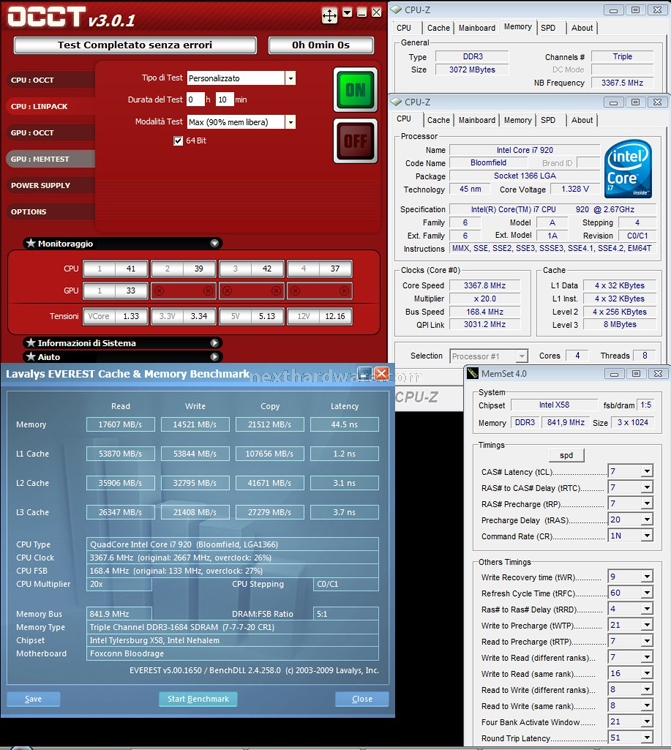Click the star icon beside Aiuto
671x750 pixels.
pyautogui.click(x=31, y=356)
